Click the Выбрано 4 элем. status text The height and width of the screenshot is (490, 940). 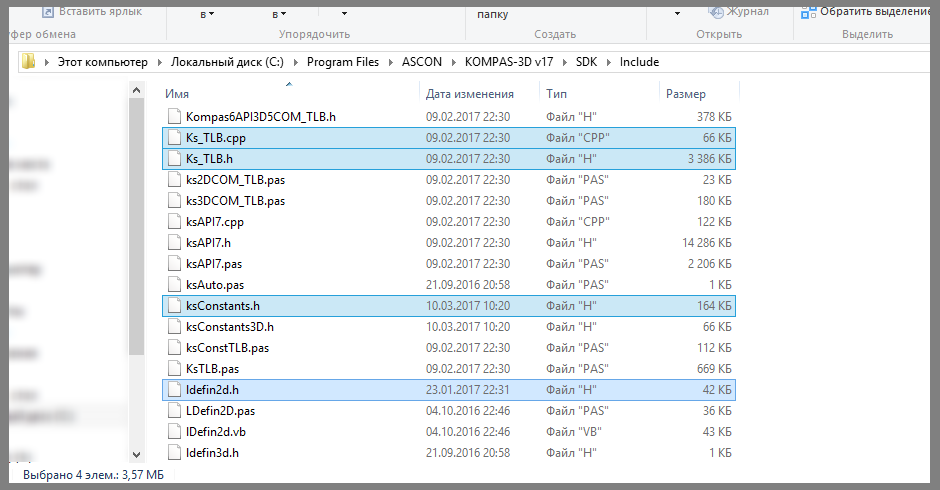coord(93,475)
